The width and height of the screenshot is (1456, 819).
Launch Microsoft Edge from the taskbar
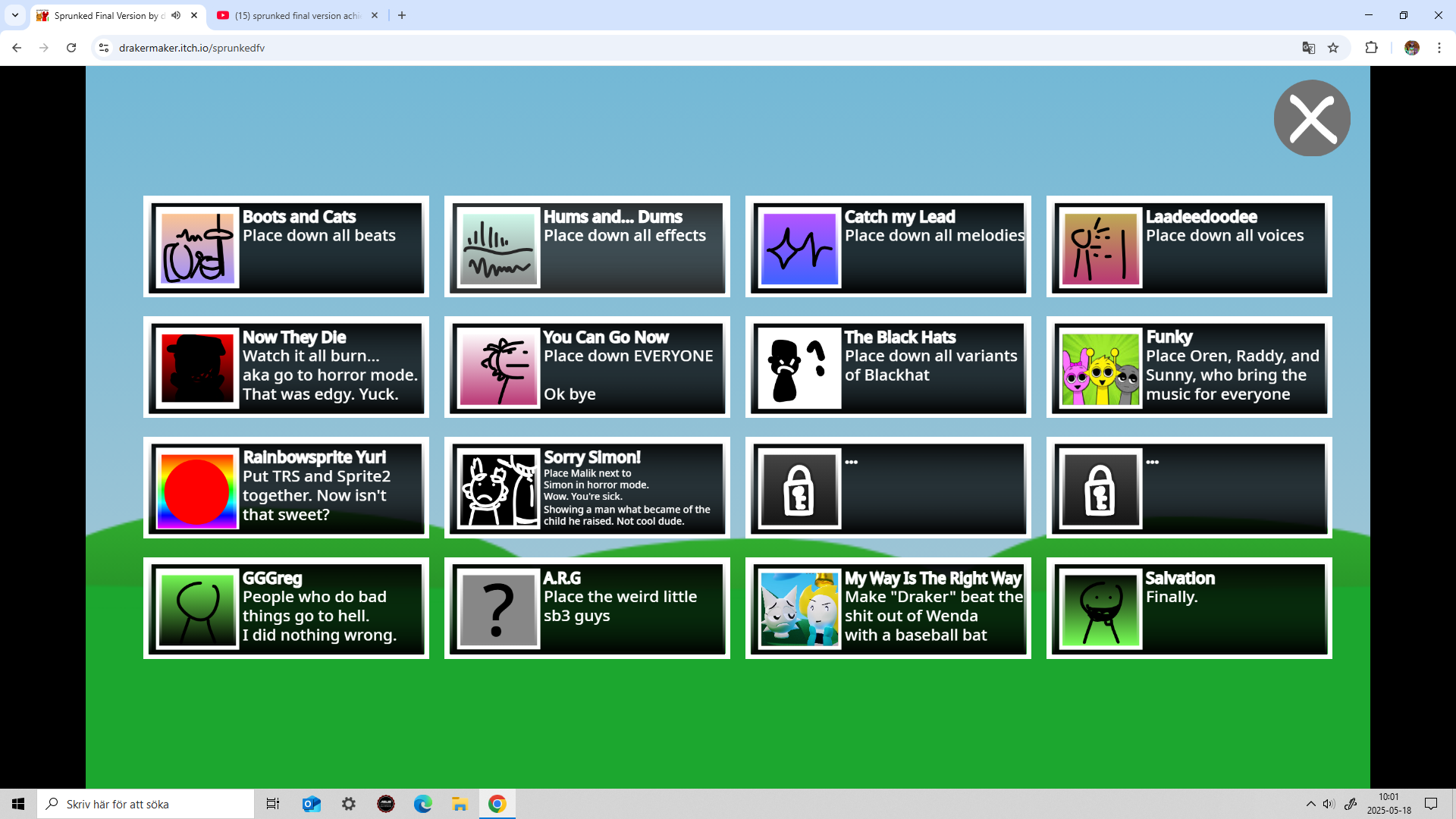point(423,804)
